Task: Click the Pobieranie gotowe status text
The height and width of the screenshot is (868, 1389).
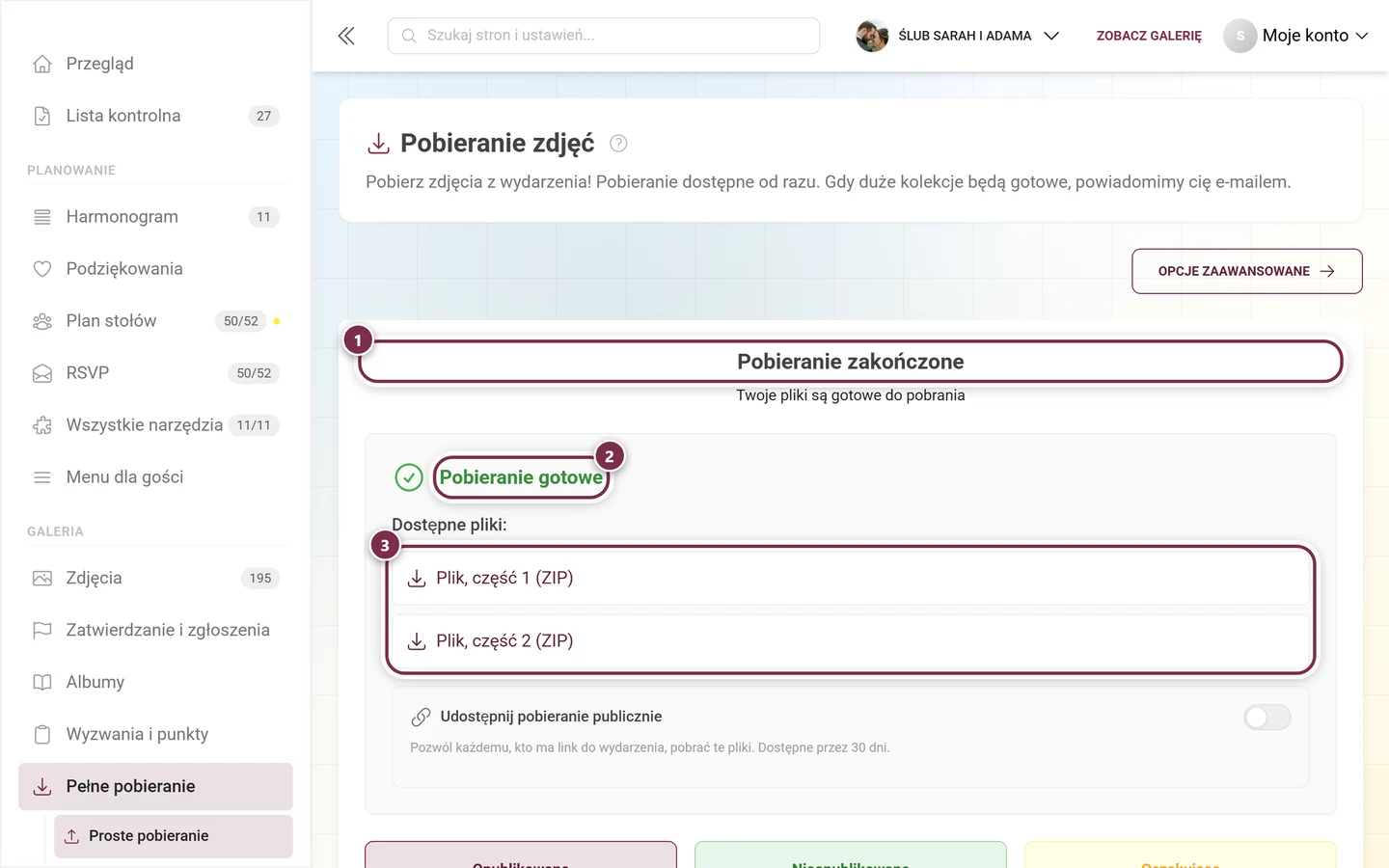Action: tap(521, 477)
